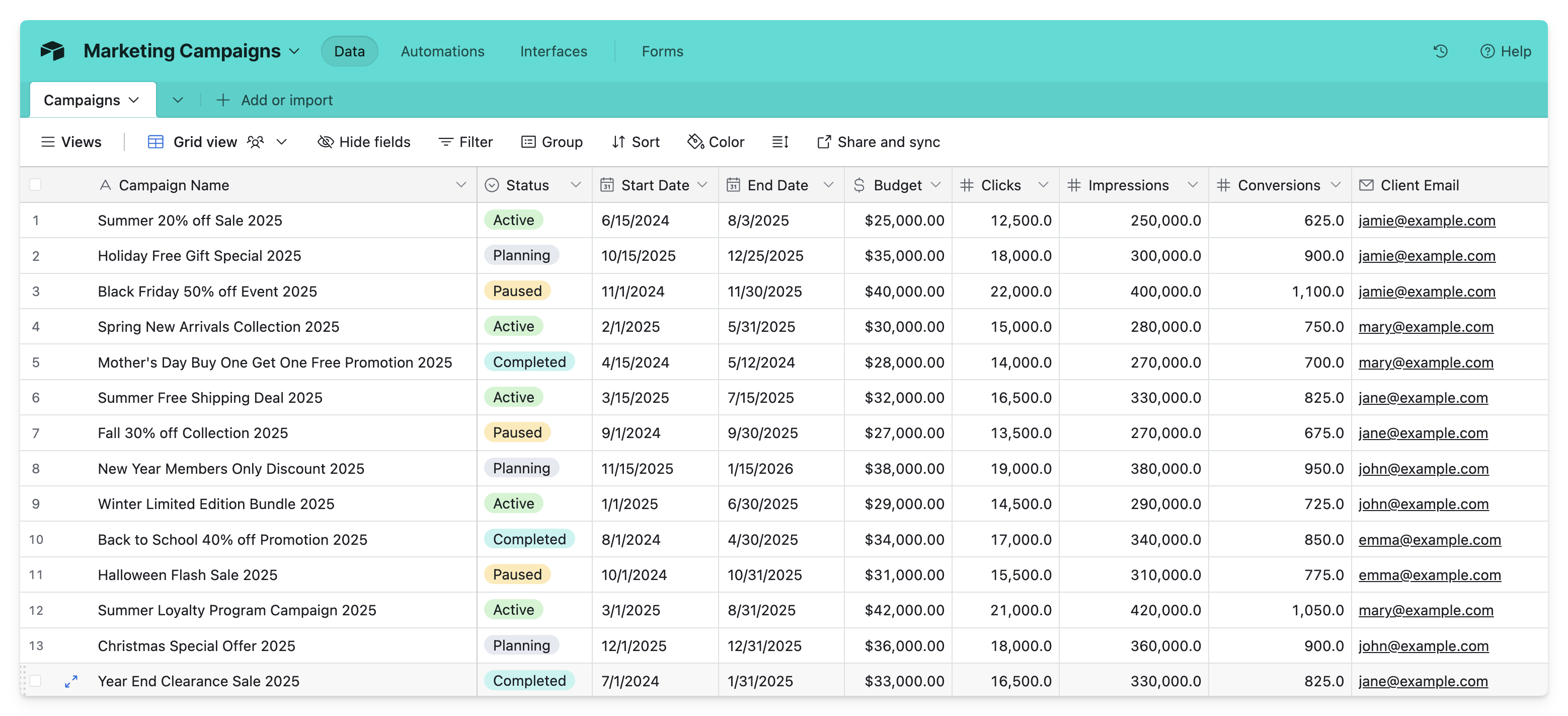Click the base history clock icon
The image size is (1568, 716).
tap(1440, 51)
